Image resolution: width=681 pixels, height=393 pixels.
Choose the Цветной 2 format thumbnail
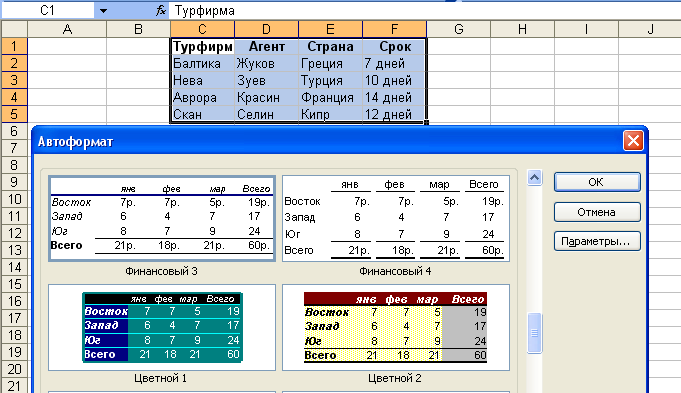(396, 327)
